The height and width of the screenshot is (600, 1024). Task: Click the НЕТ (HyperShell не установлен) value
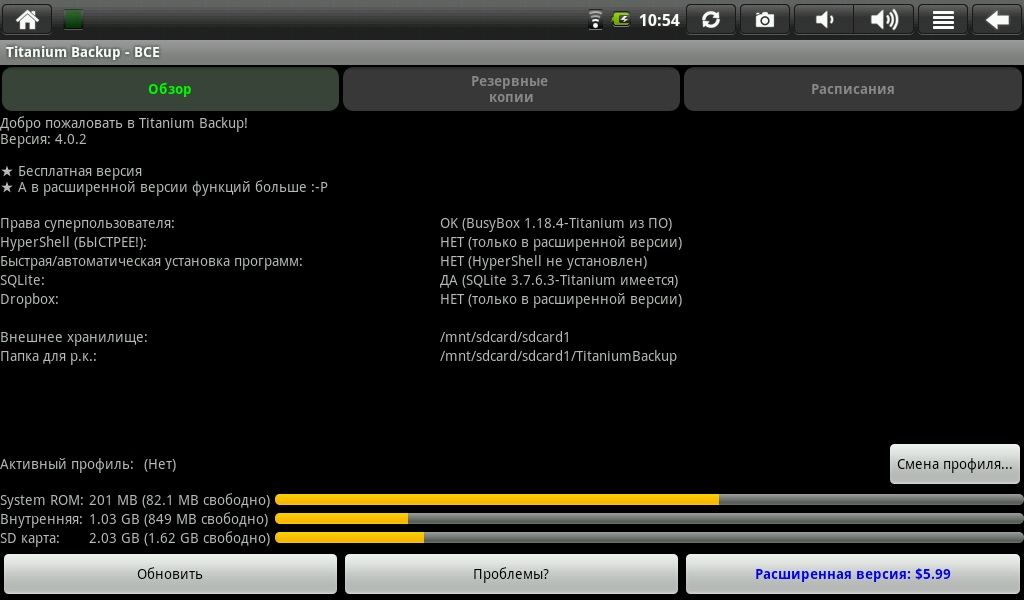tap(543, 261)
